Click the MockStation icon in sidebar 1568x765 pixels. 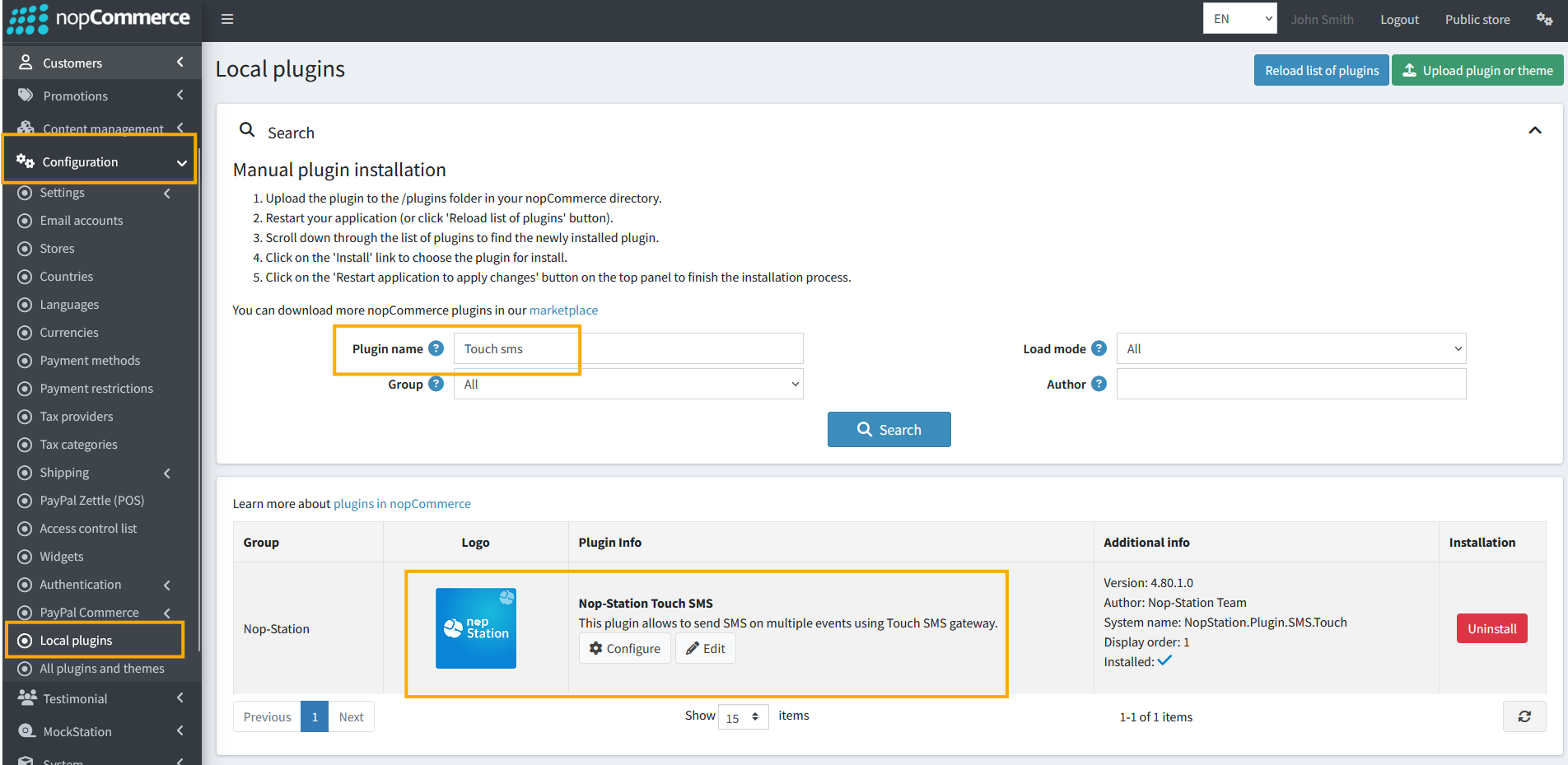[26, 731]
